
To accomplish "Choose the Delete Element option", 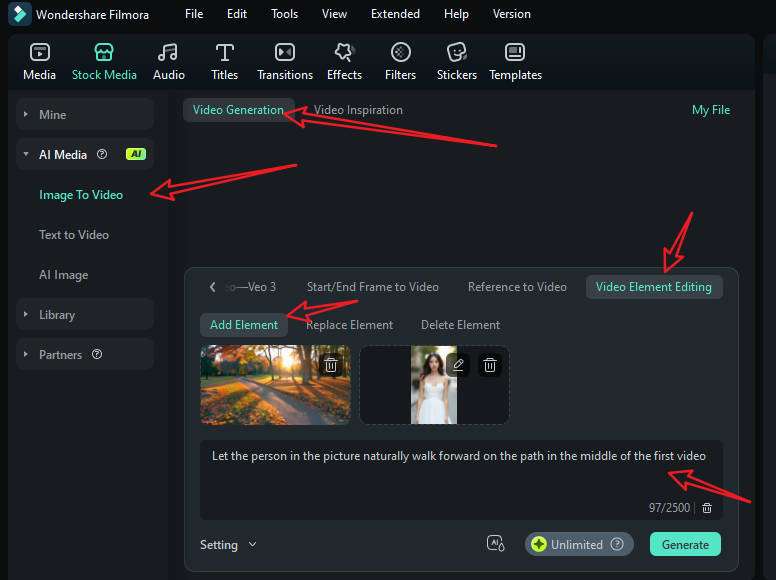I will (x=460, y=325).
